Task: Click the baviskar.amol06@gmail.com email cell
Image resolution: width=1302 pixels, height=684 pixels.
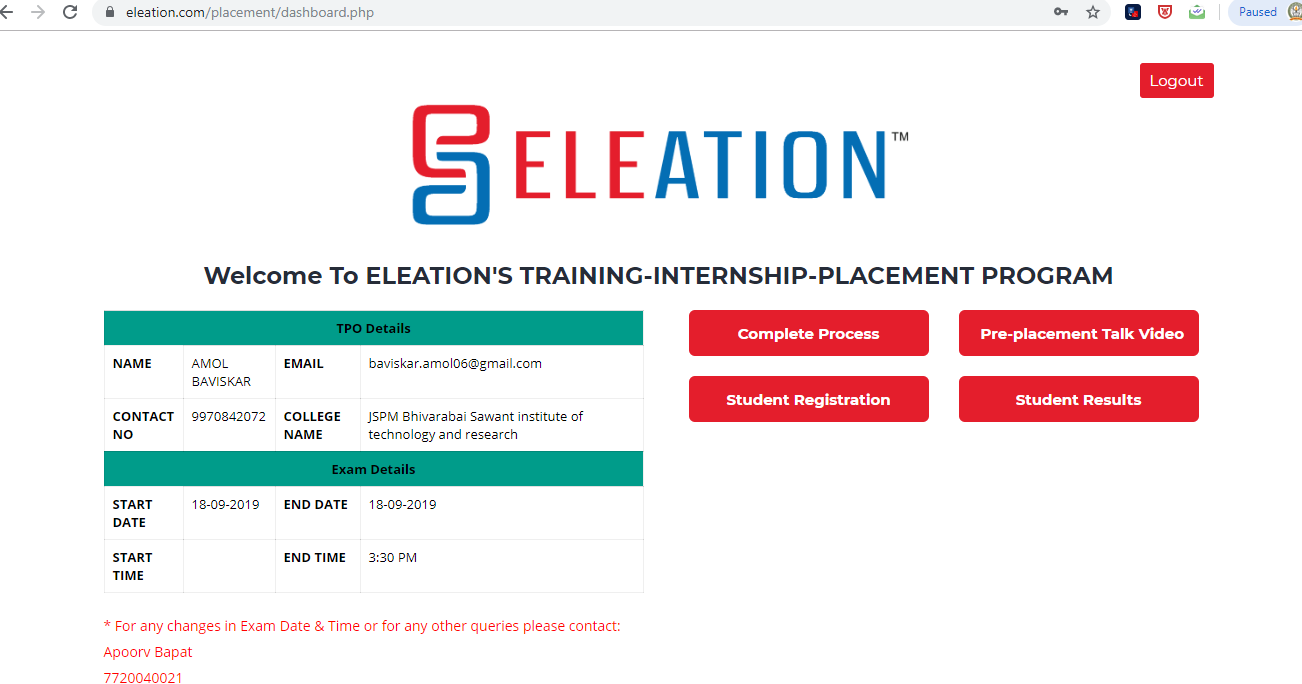Action: (x=501, y=372)
